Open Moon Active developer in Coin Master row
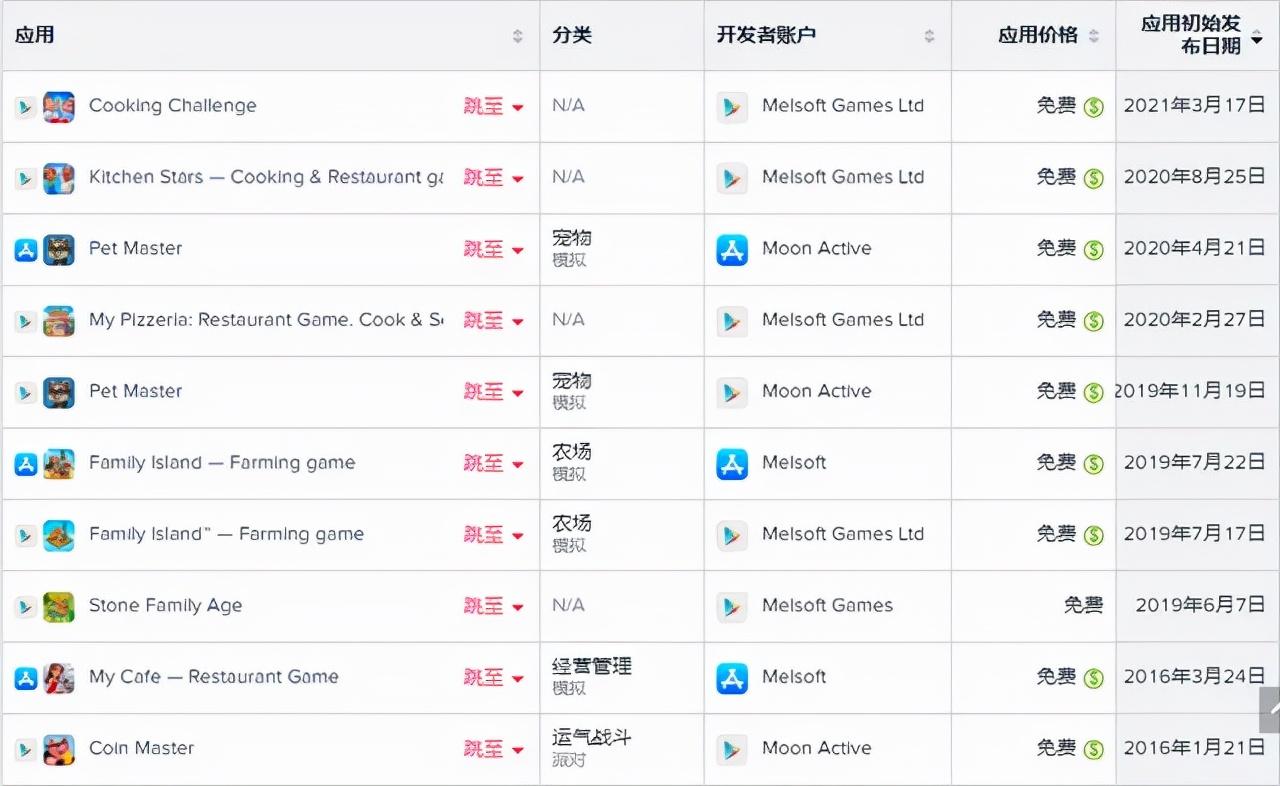Image resolution: width=1280 pixels, height=786 pixels. point(816,749)
